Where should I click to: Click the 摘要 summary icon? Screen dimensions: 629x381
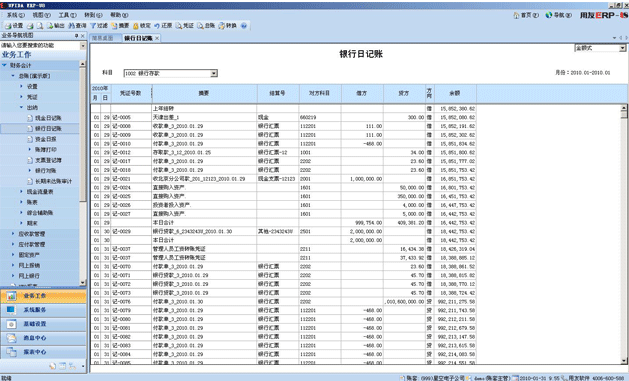tap(114, 26)
